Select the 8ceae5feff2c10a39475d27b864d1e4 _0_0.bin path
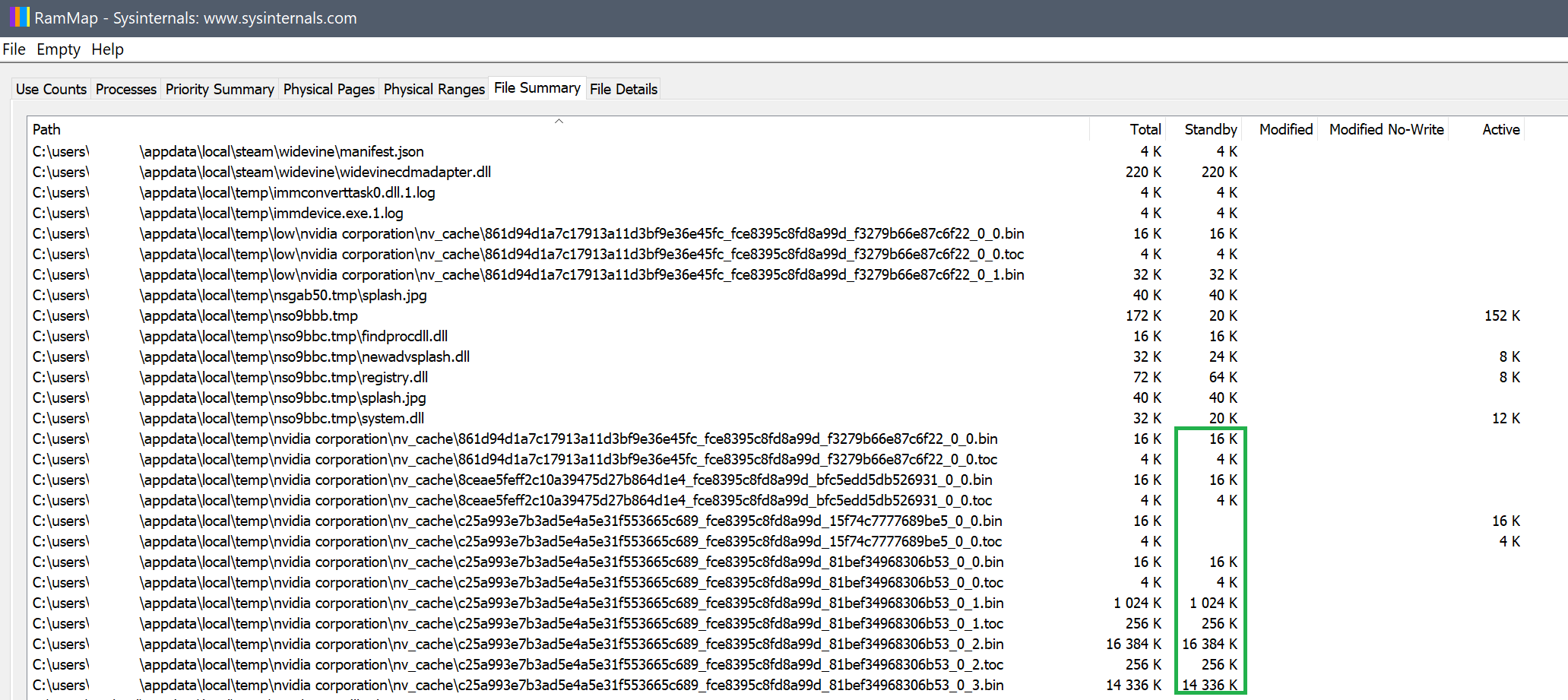1568x700 pixels. pos(512,480)
